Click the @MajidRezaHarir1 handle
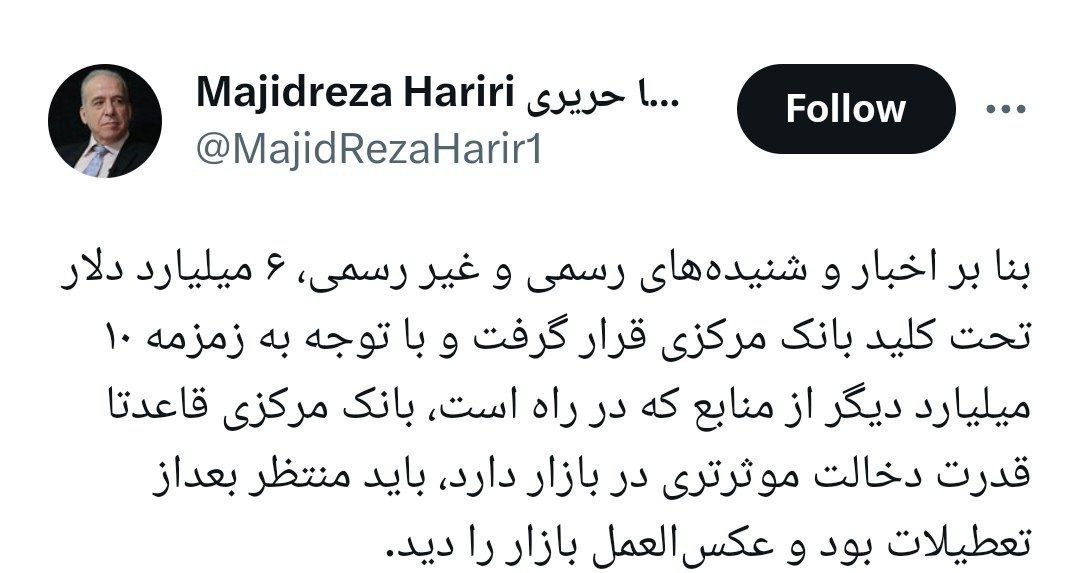The width and height of the screenshot is (1080, 573). click(369, 149)
